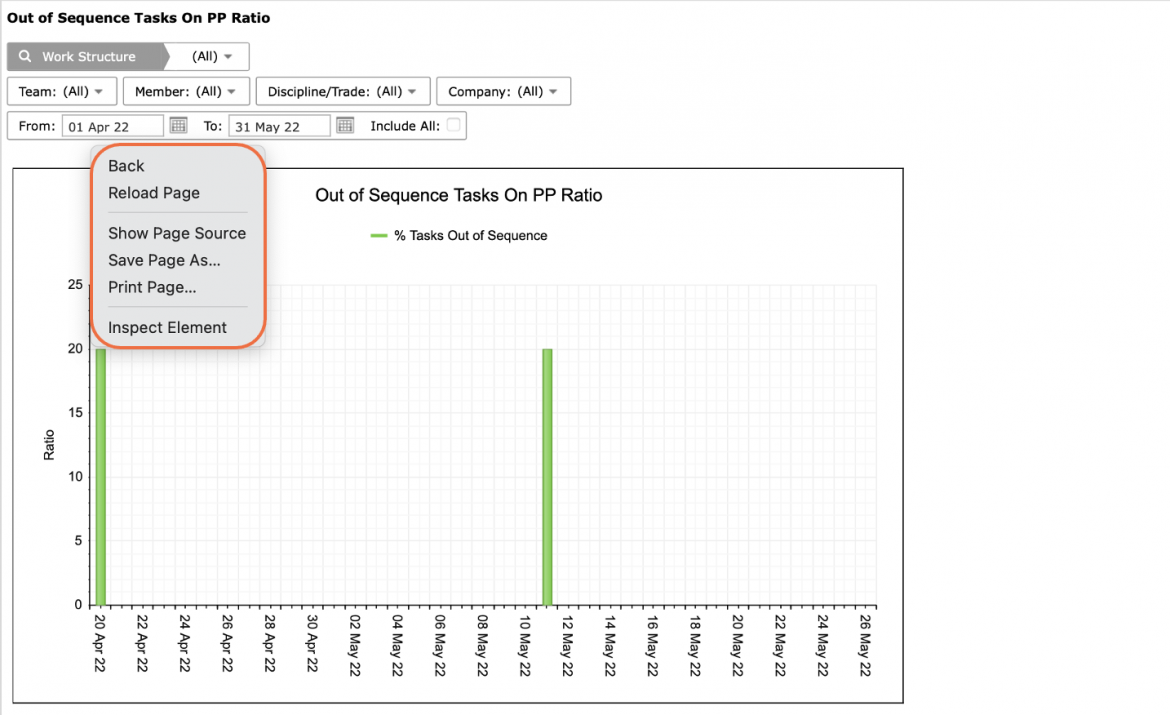The height and width of the screenshot is (715, 1170).
Task: Toggle the Include All checkbox
Action: [453, 125]
